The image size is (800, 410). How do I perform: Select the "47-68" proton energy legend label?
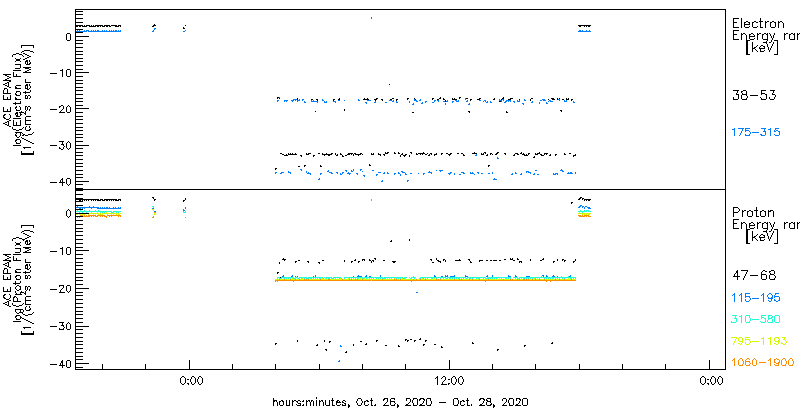(754, 276)
